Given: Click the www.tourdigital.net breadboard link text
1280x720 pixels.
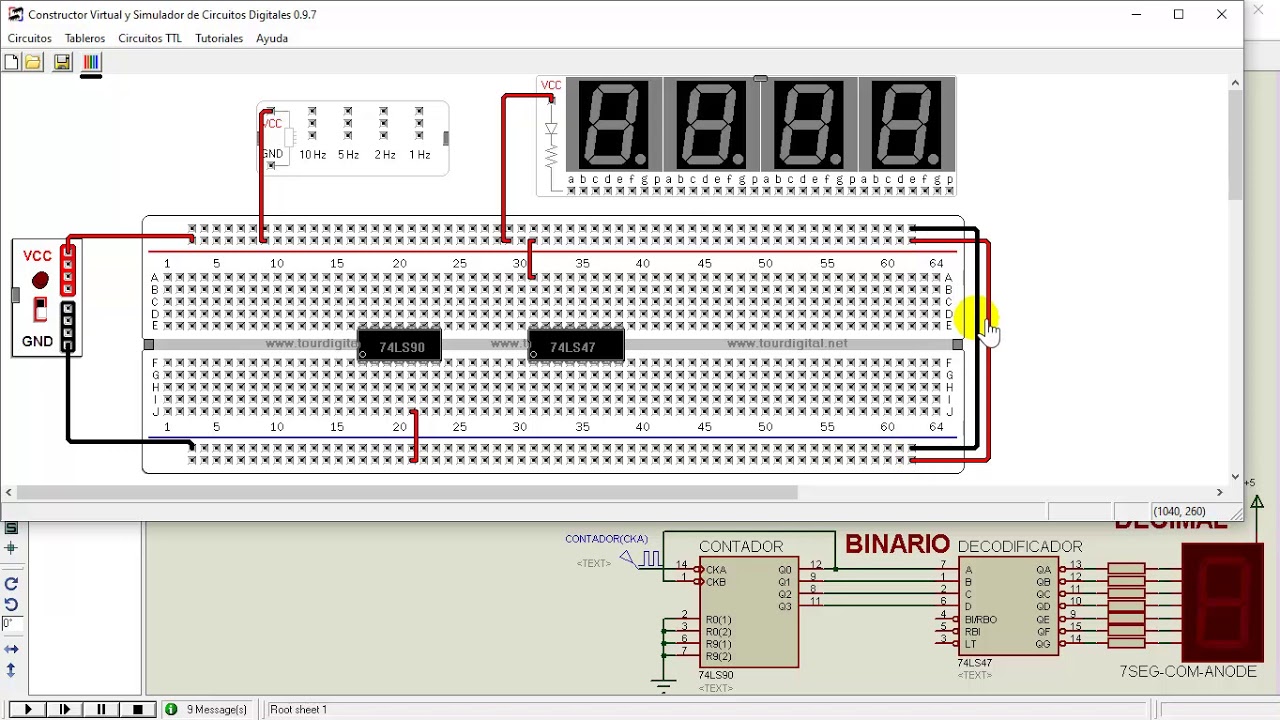Looking at the screenshot, I should (x=787, y=343).
